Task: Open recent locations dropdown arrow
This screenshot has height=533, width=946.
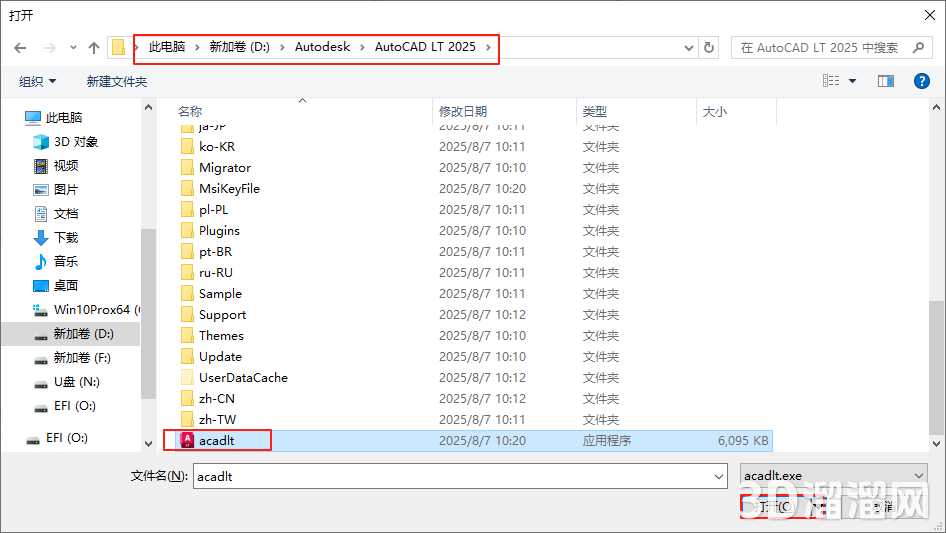Action: [73, 48]
